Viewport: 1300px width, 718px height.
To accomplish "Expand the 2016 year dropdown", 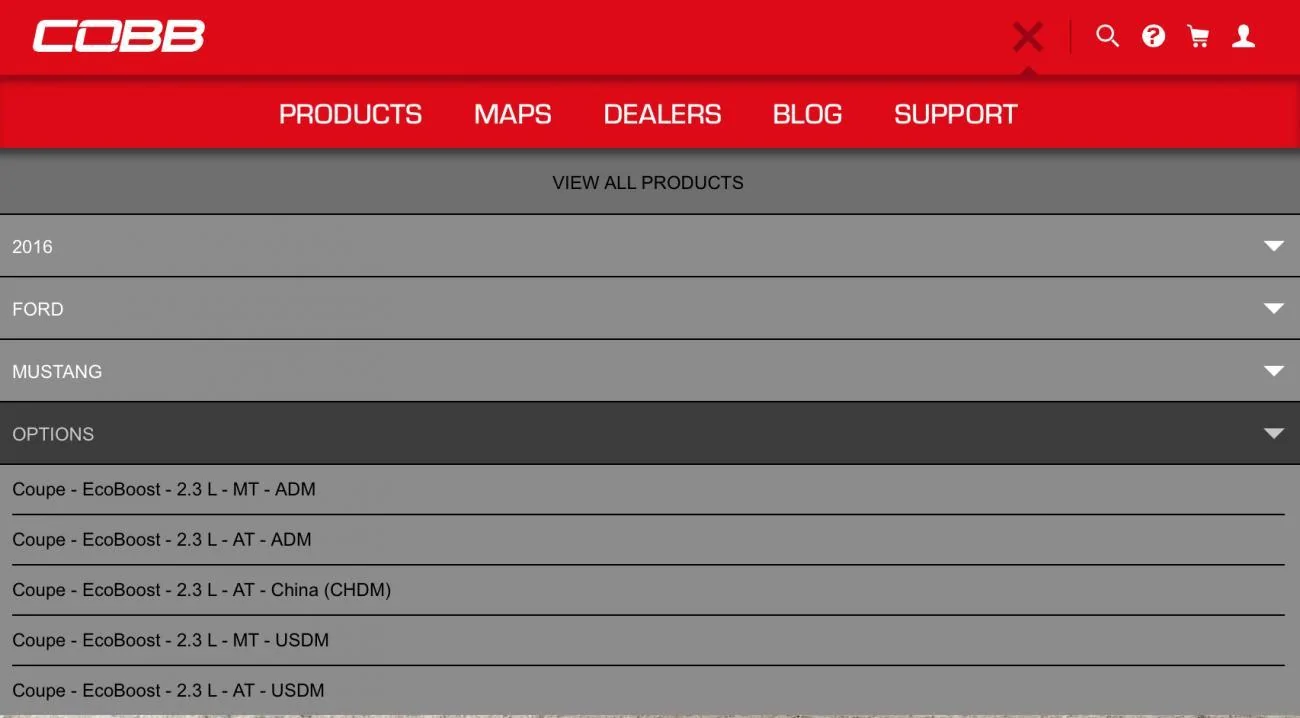I will 650,246.
